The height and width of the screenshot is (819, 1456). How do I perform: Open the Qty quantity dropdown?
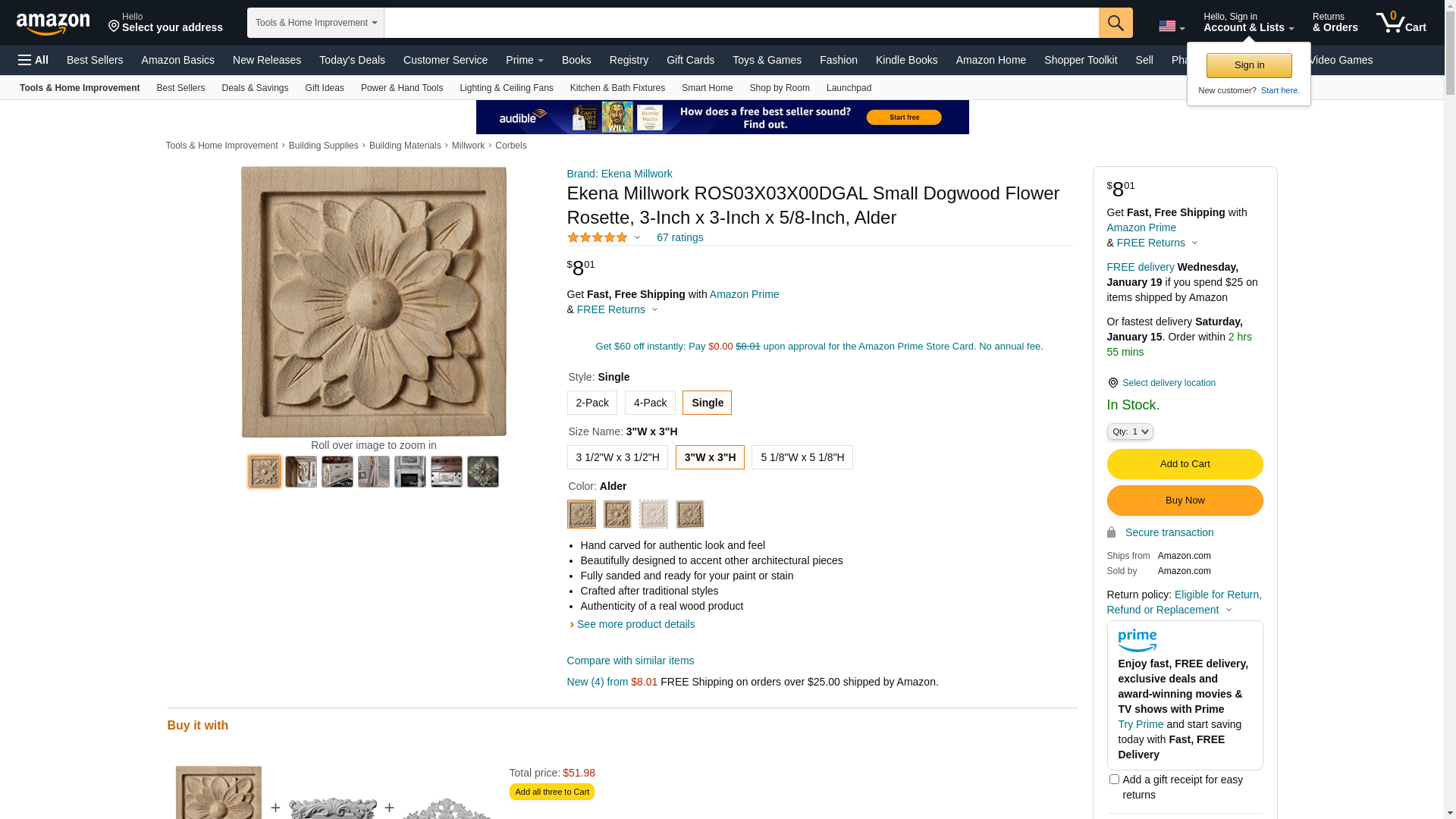point(1129,431)
